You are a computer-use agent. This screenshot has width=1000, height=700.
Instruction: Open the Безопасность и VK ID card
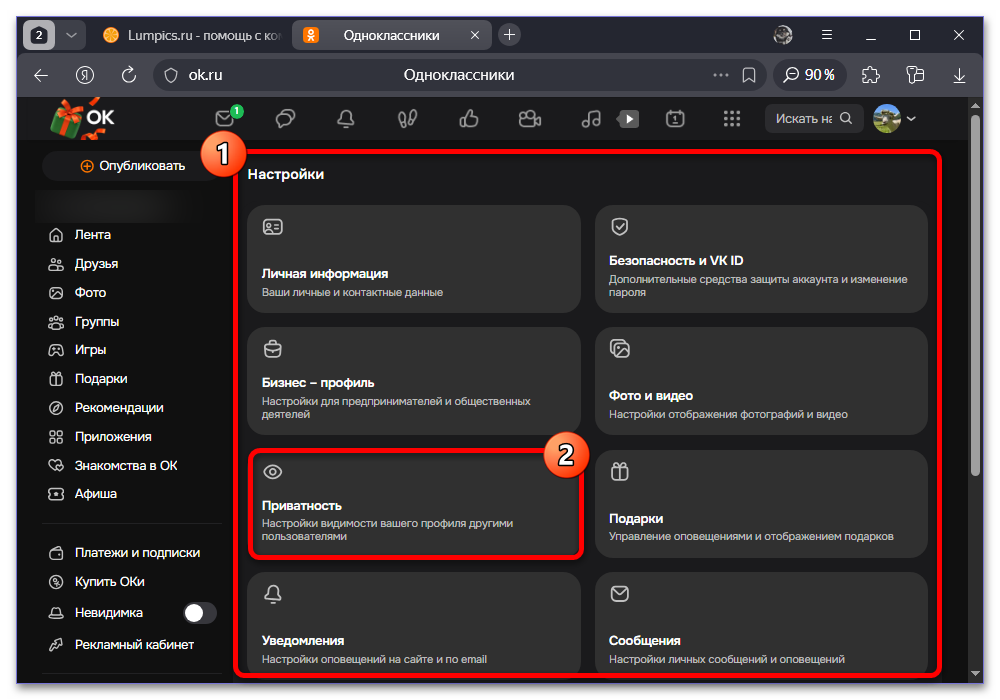(761, 259)
